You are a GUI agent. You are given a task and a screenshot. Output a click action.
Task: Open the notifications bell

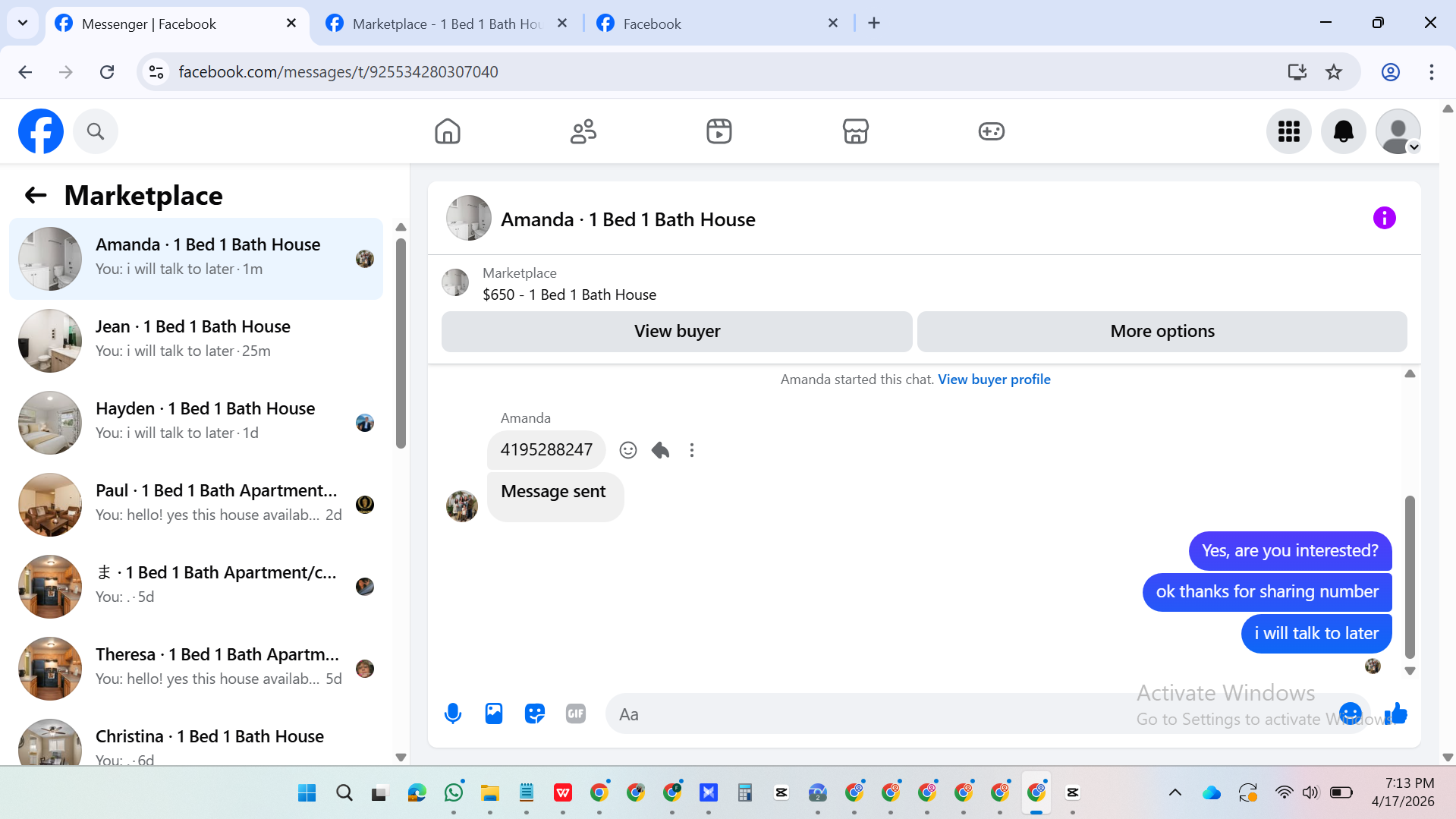point(1344,131)
